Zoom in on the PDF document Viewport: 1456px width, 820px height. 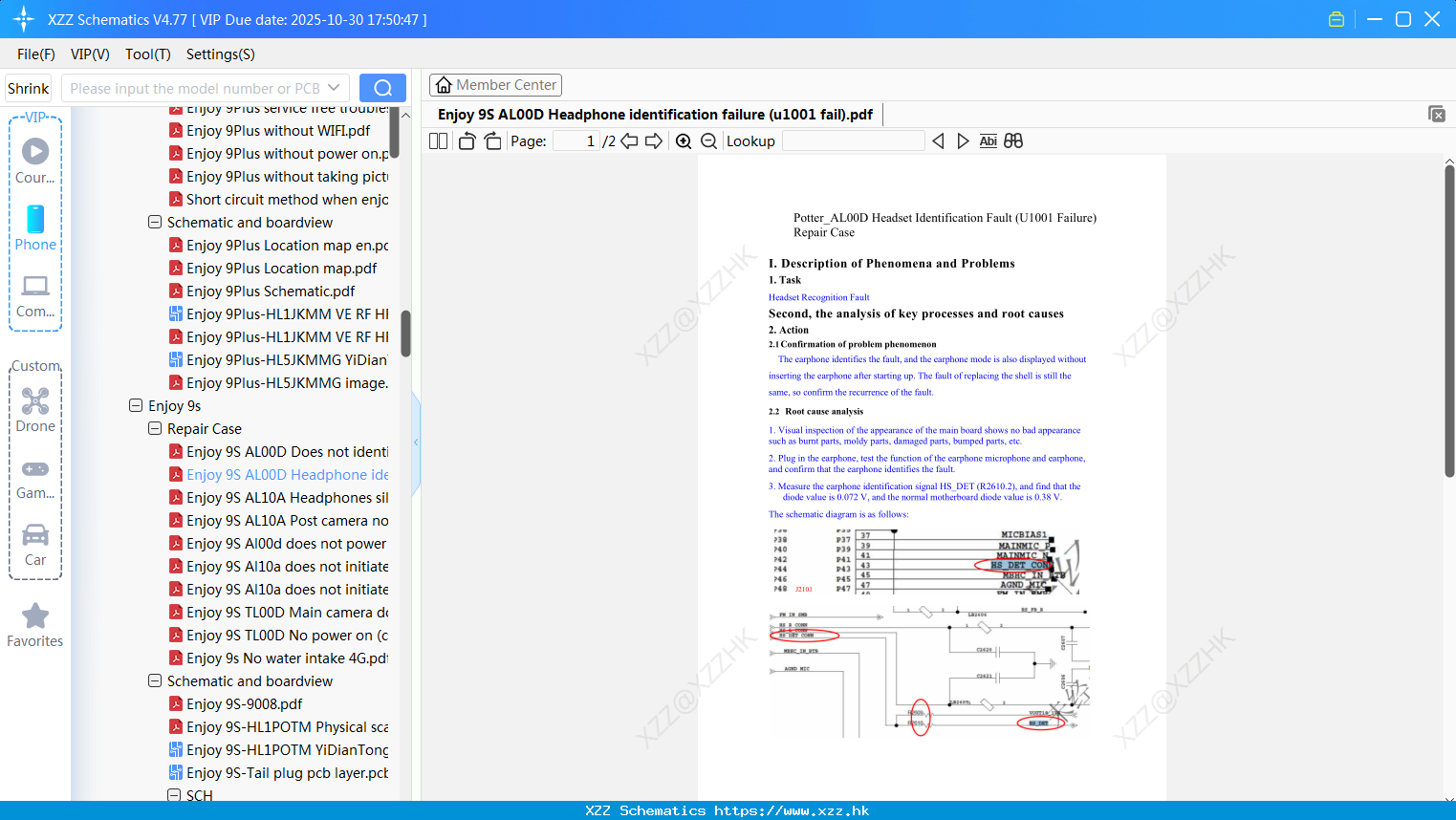(x=684, y=141)
